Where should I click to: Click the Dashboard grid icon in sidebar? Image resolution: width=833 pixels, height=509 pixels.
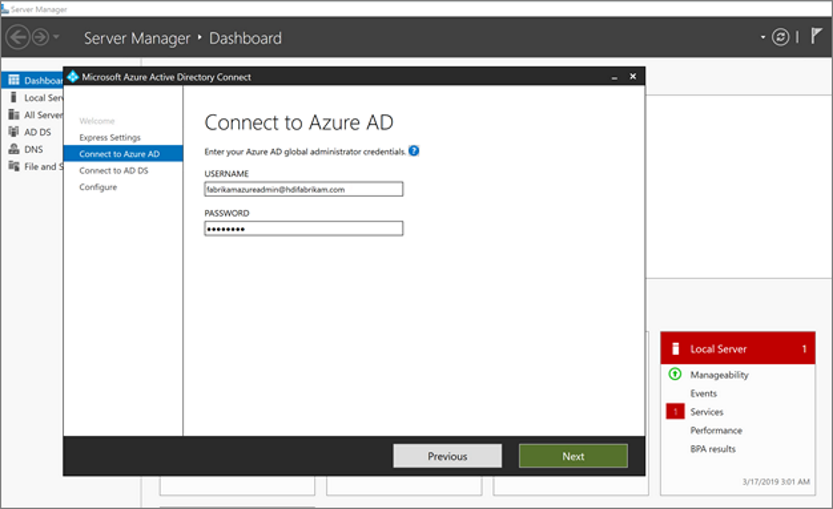14,80
